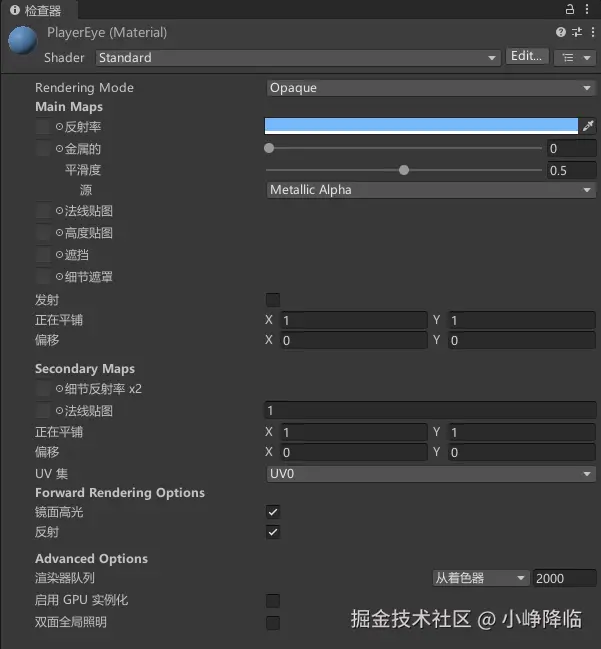This screenshot has height=649, width=601.
Task: Enable the 双面全局照明 checkbox
Action: [x=273, y=623]
